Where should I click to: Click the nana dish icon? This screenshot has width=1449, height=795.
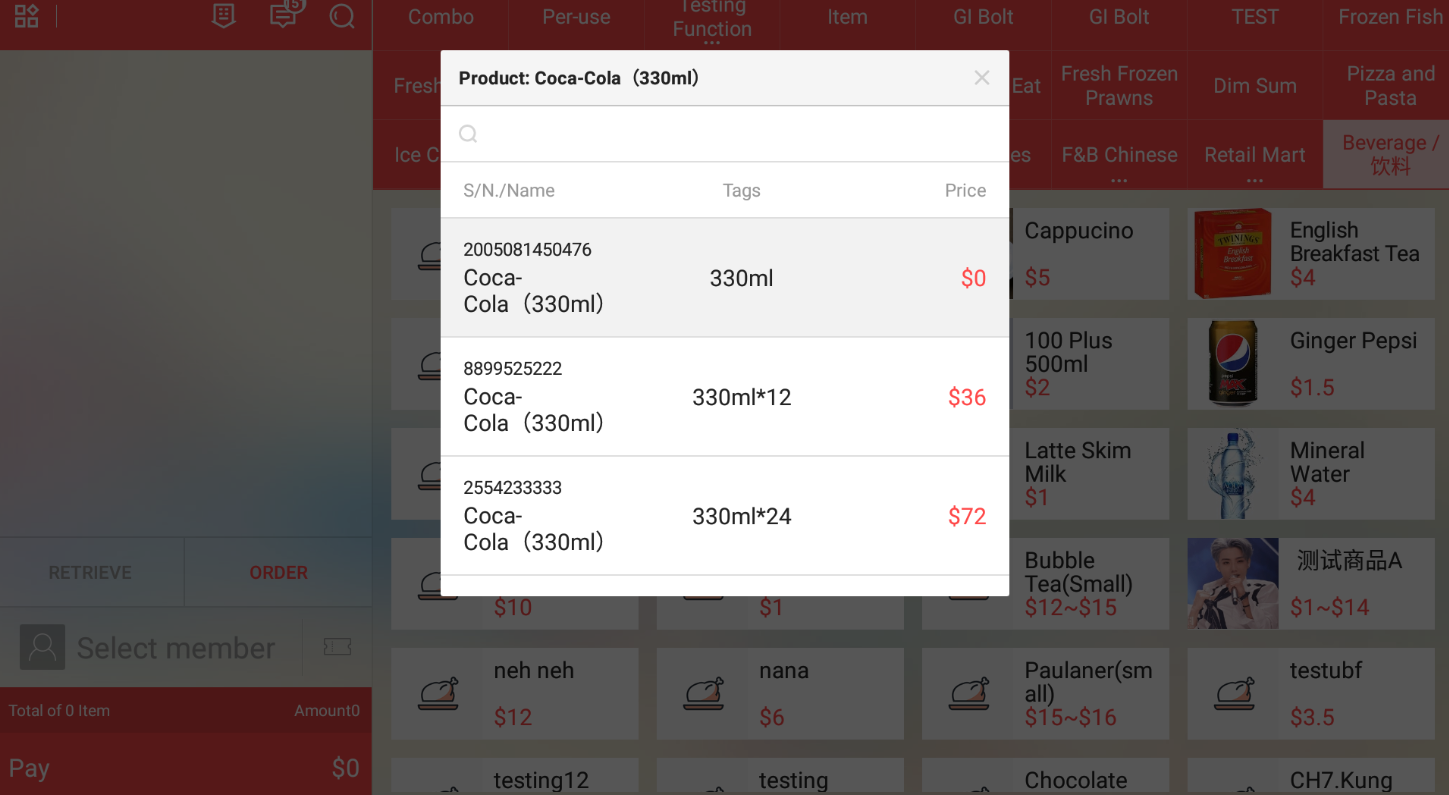(x=704, y=693)
